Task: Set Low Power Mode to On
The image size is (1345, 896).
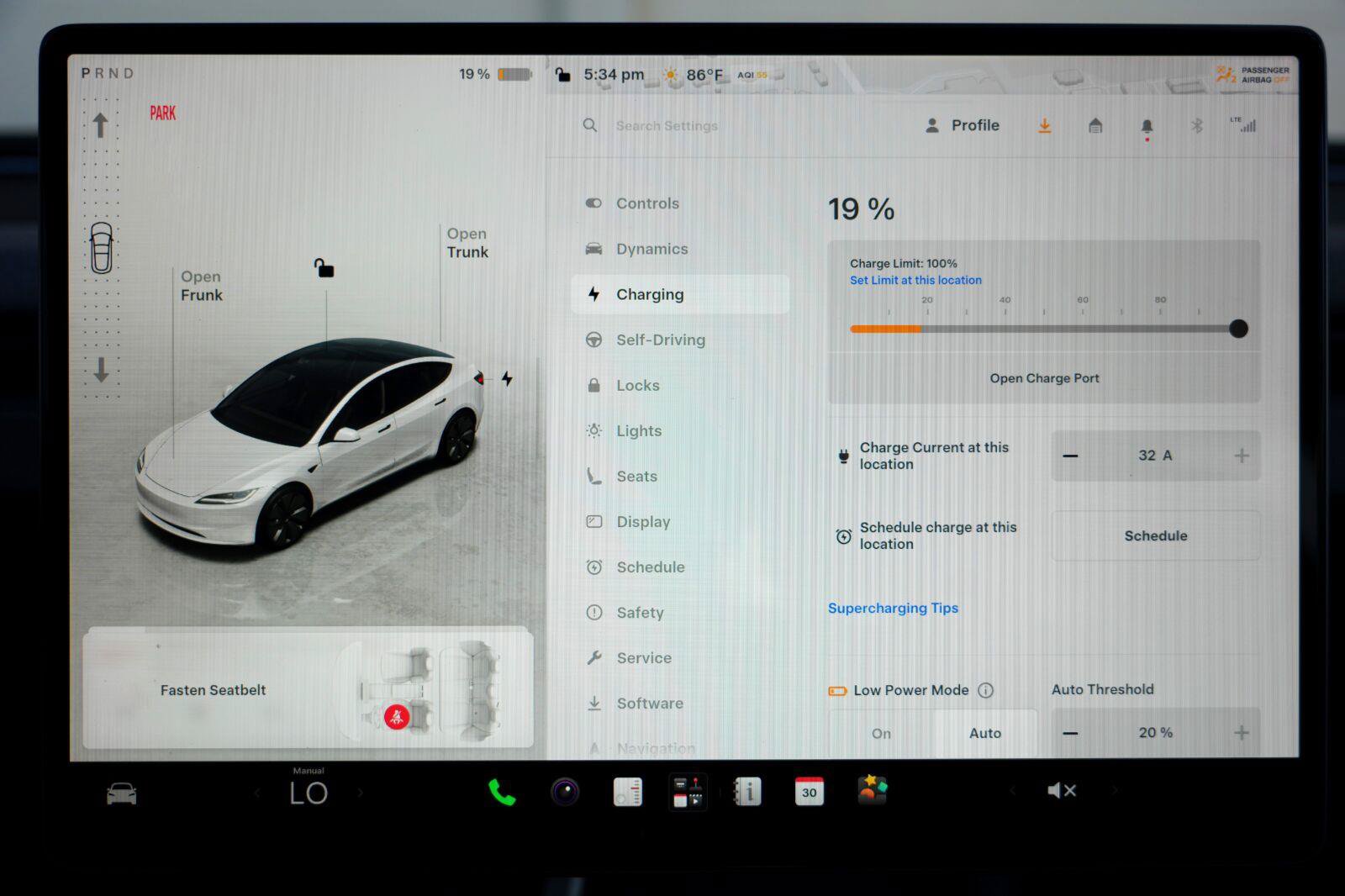Action: (881, 733)
